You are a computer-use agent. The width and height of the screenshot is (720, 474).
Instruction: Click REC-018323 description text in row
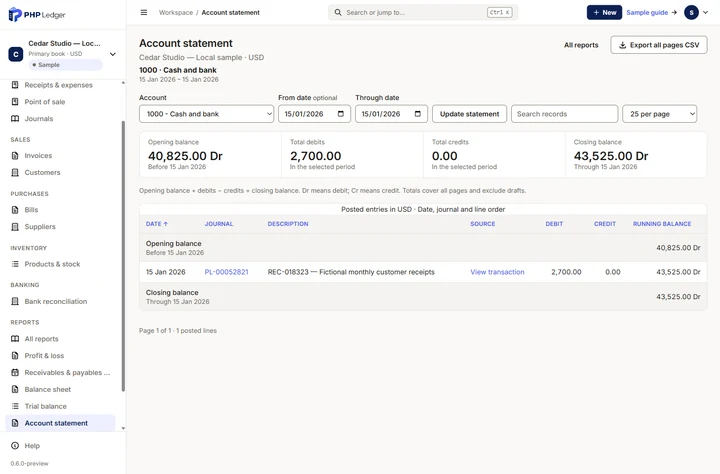pyautogui.click(x=351, y=272)
